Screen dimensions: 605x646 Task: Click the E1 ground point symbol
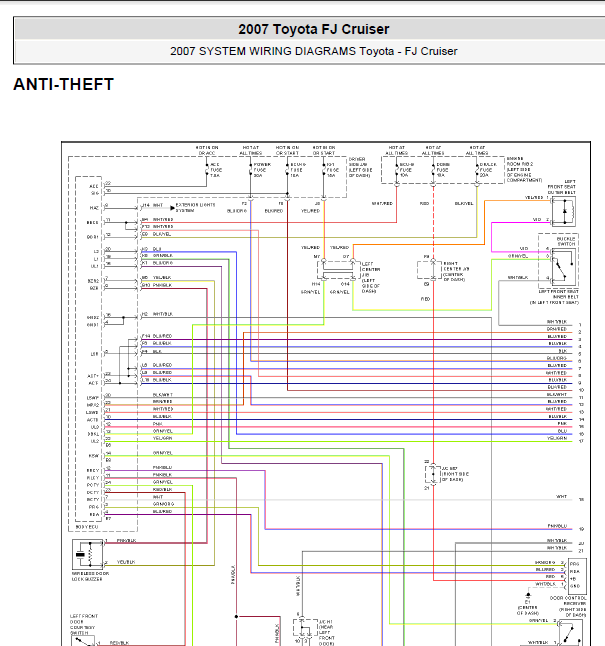pos(528,595)
